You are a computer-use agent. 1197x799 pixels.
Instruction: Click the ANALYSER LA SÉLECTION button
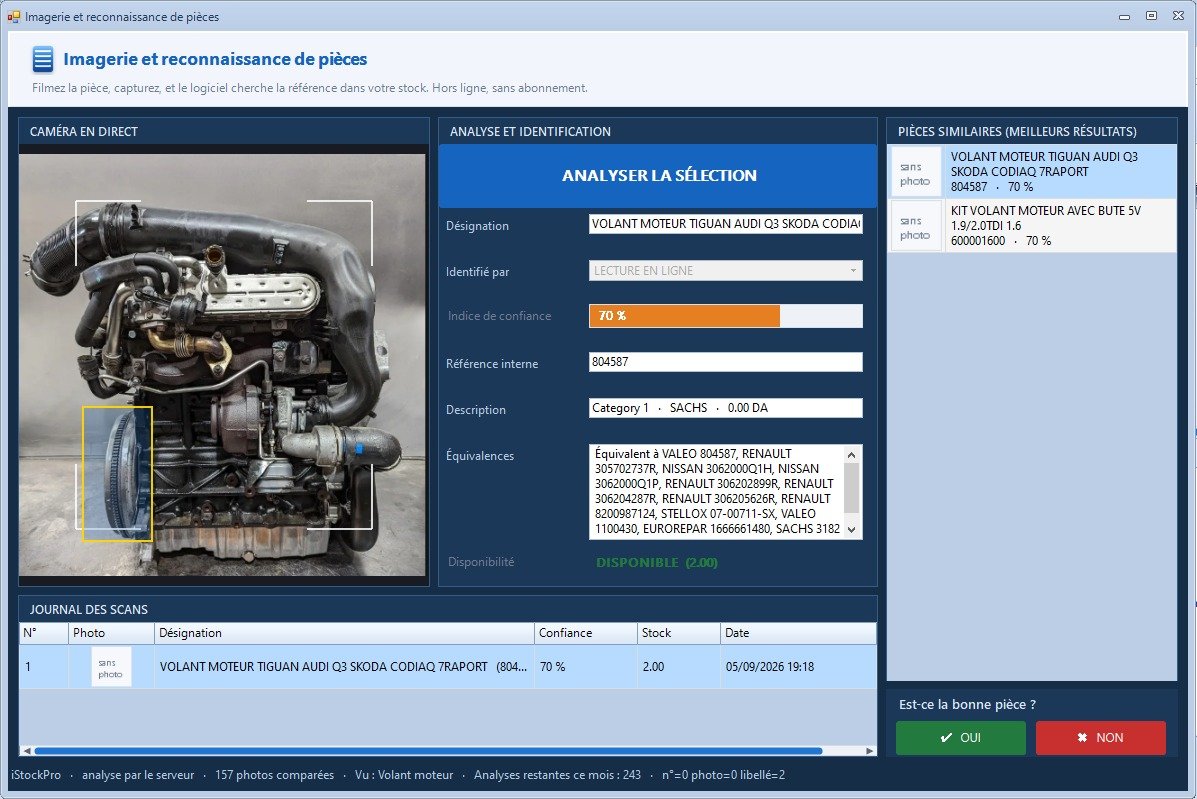click(658, 176)
